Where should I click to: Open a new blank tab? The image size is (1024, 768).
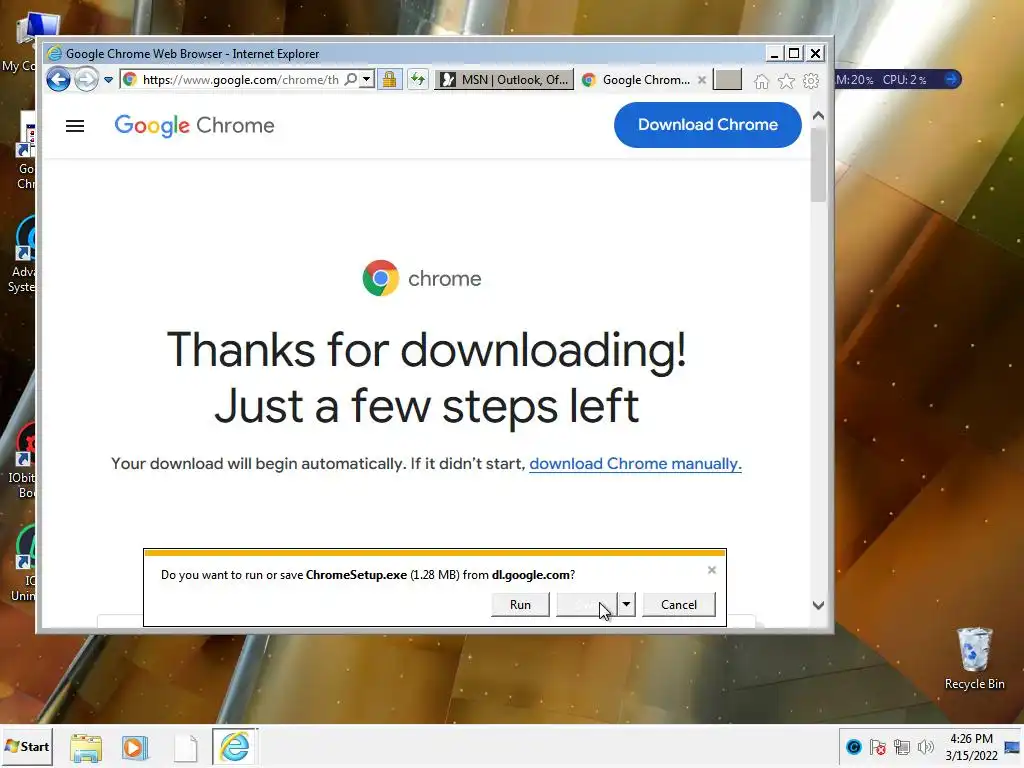tap(728, 80)
